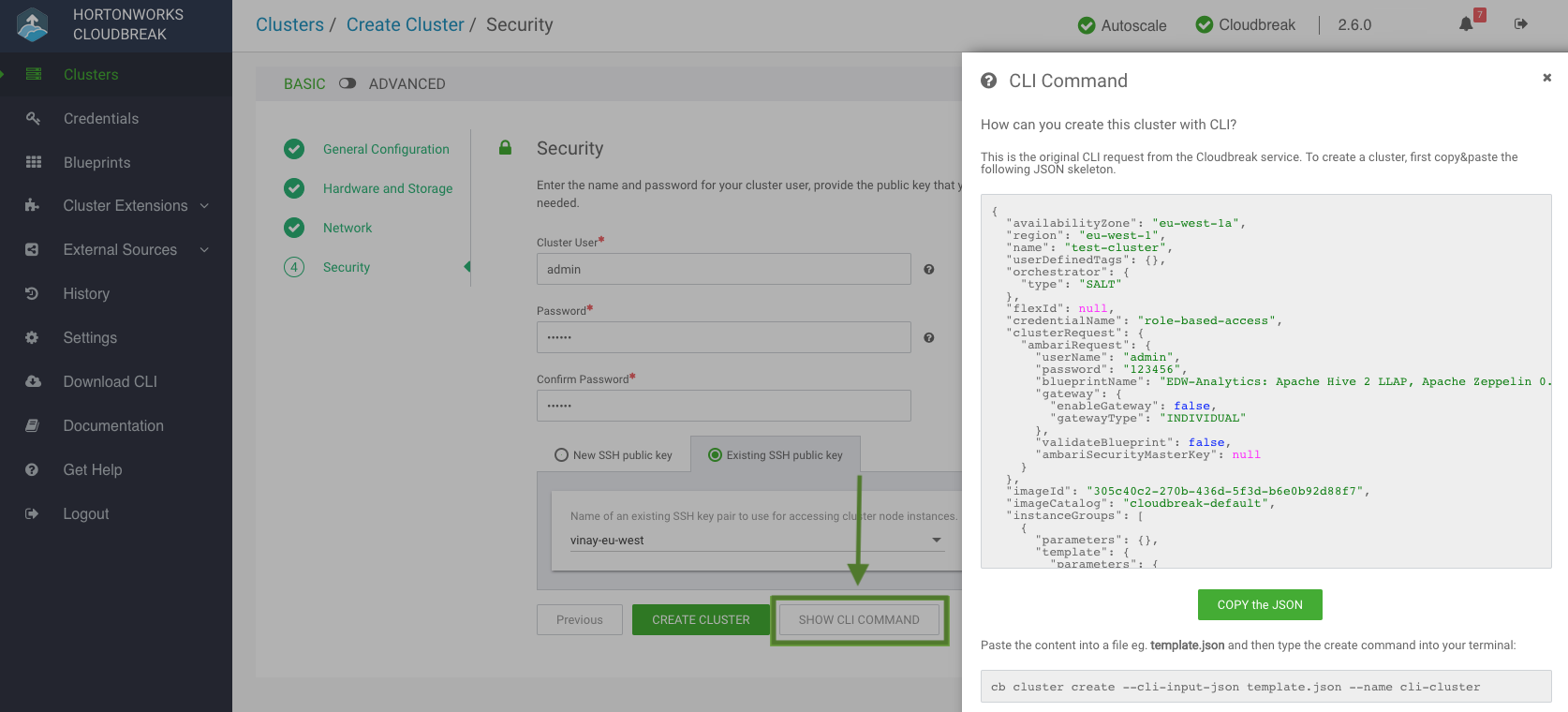Click the "test-cluster" name value in JSON
The image size is (1568, 712).
coord(1115,247)
